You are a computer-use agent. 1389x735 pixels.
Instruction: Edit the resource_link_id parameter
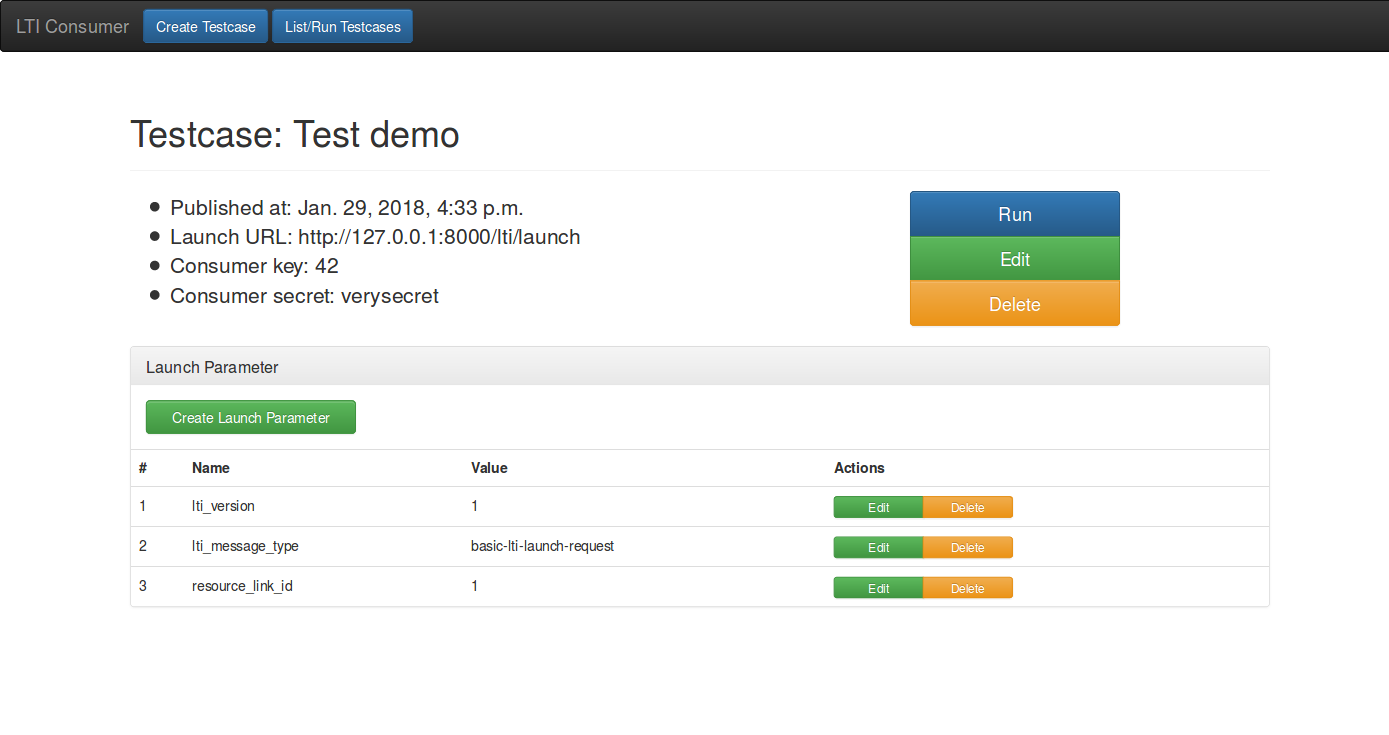point(878,588)
